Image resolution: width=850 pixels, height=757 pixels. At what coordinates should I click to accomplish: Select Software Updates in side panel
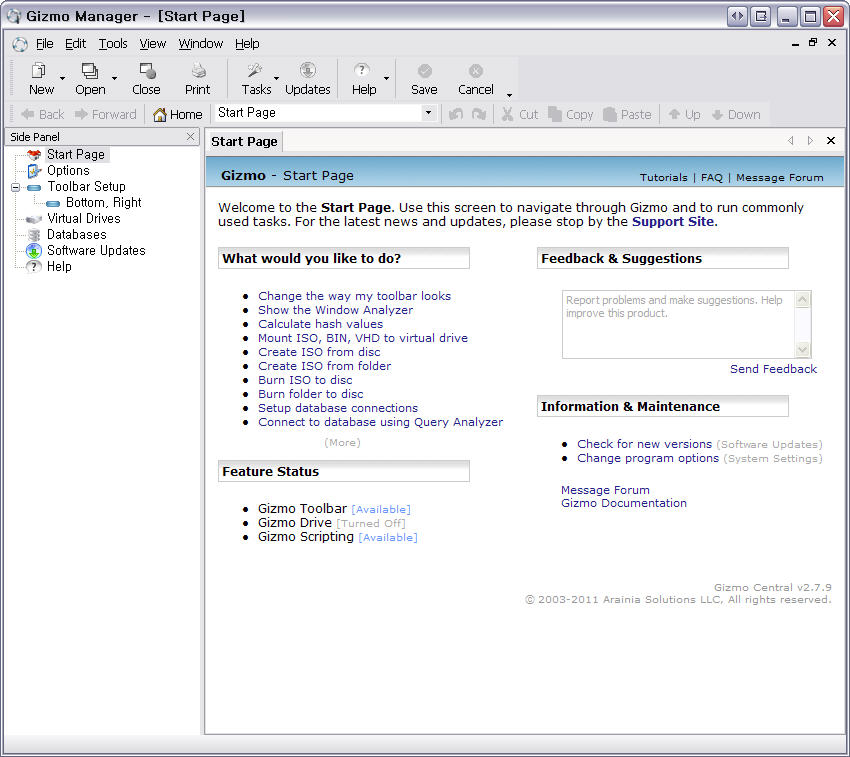(x=96, y=250)
